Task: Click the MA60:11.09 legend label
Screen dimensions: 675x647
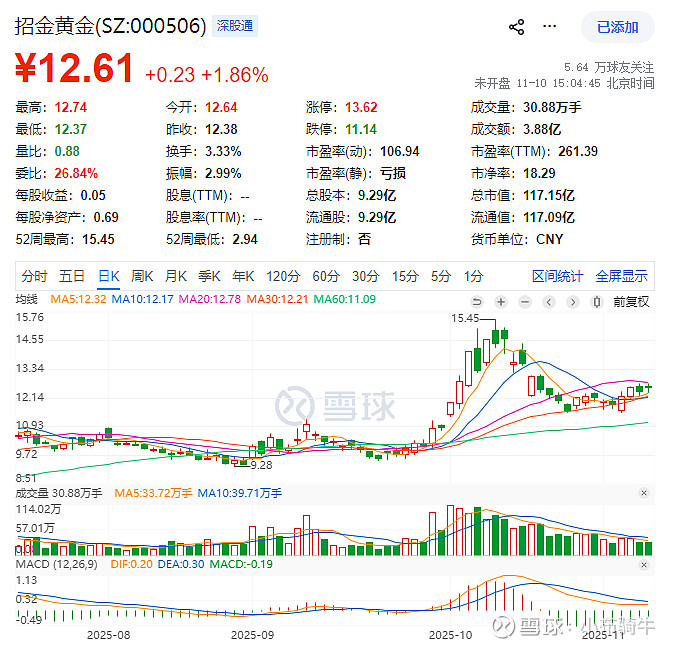Action: pyautogui.click(x=344, y=299)
